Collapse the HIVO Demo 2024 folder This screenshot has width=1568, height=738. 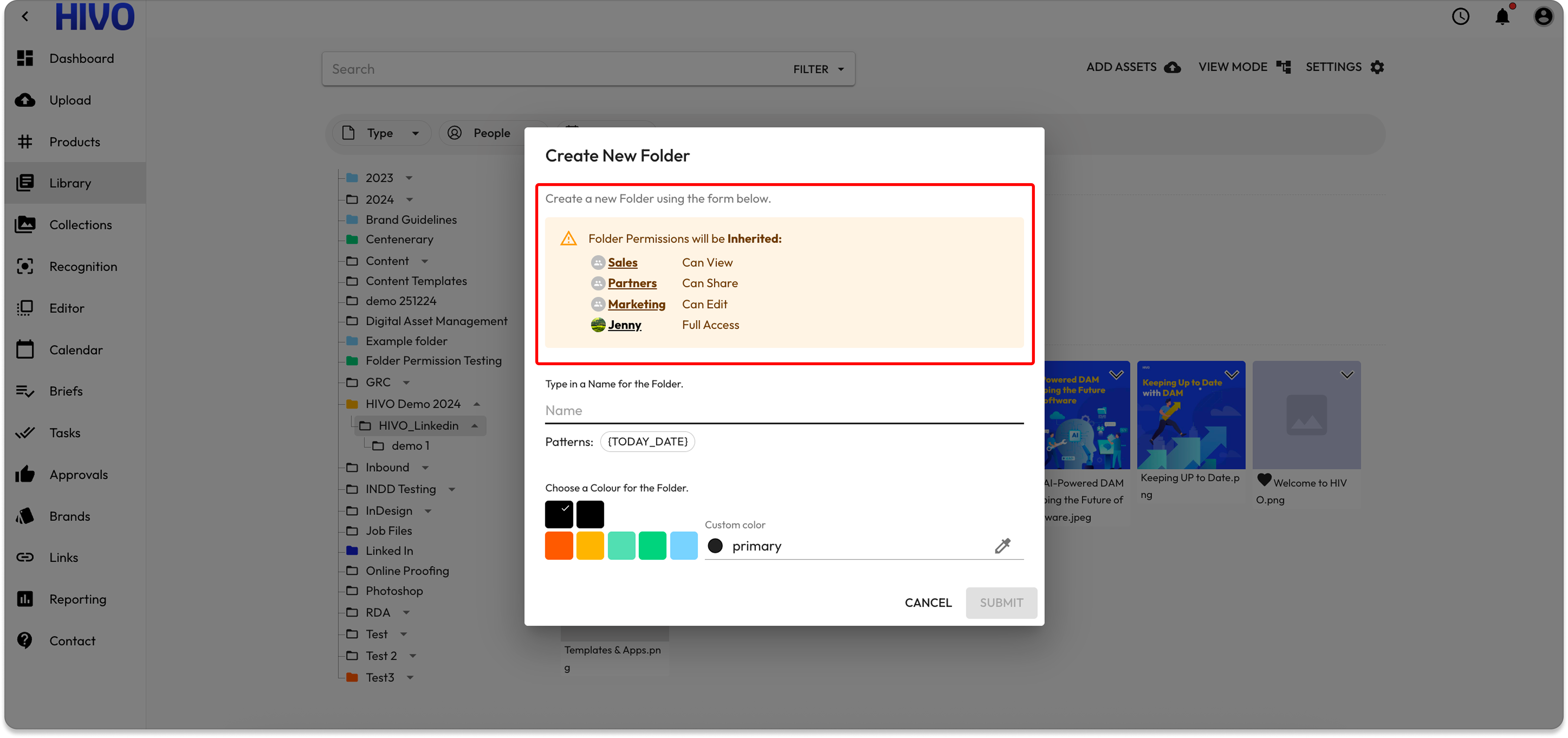477,404
